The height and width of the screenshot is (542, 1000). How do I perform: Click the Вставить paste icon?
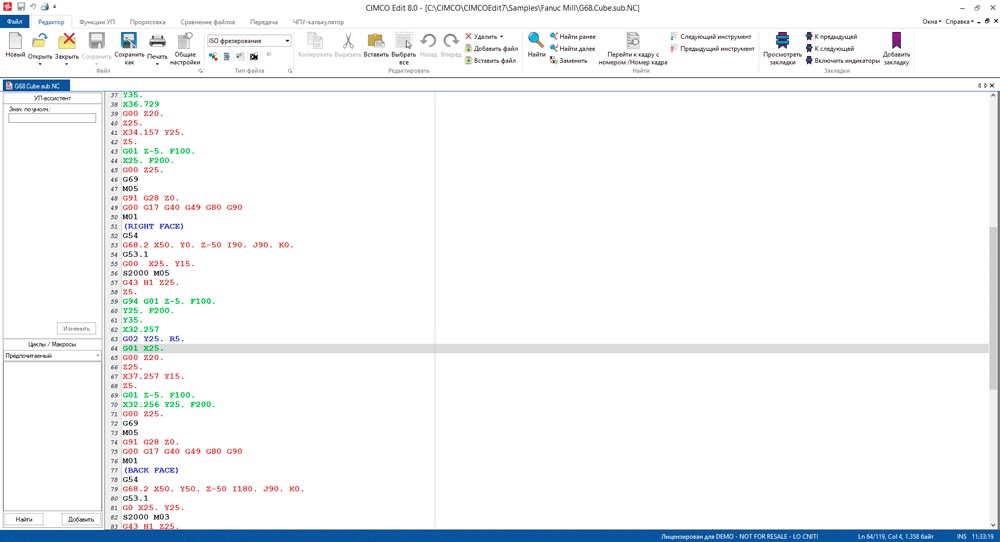tap(376, 41)
